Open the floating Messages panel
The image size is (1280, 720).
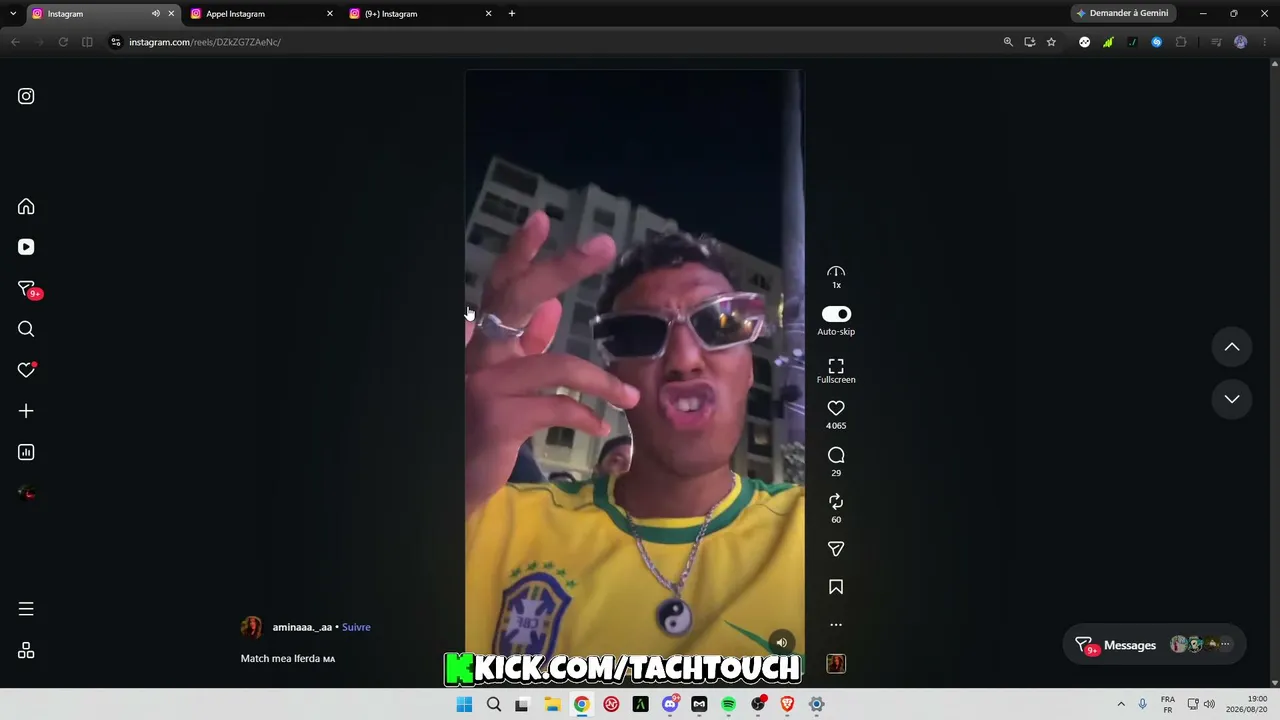point(1155,645)
